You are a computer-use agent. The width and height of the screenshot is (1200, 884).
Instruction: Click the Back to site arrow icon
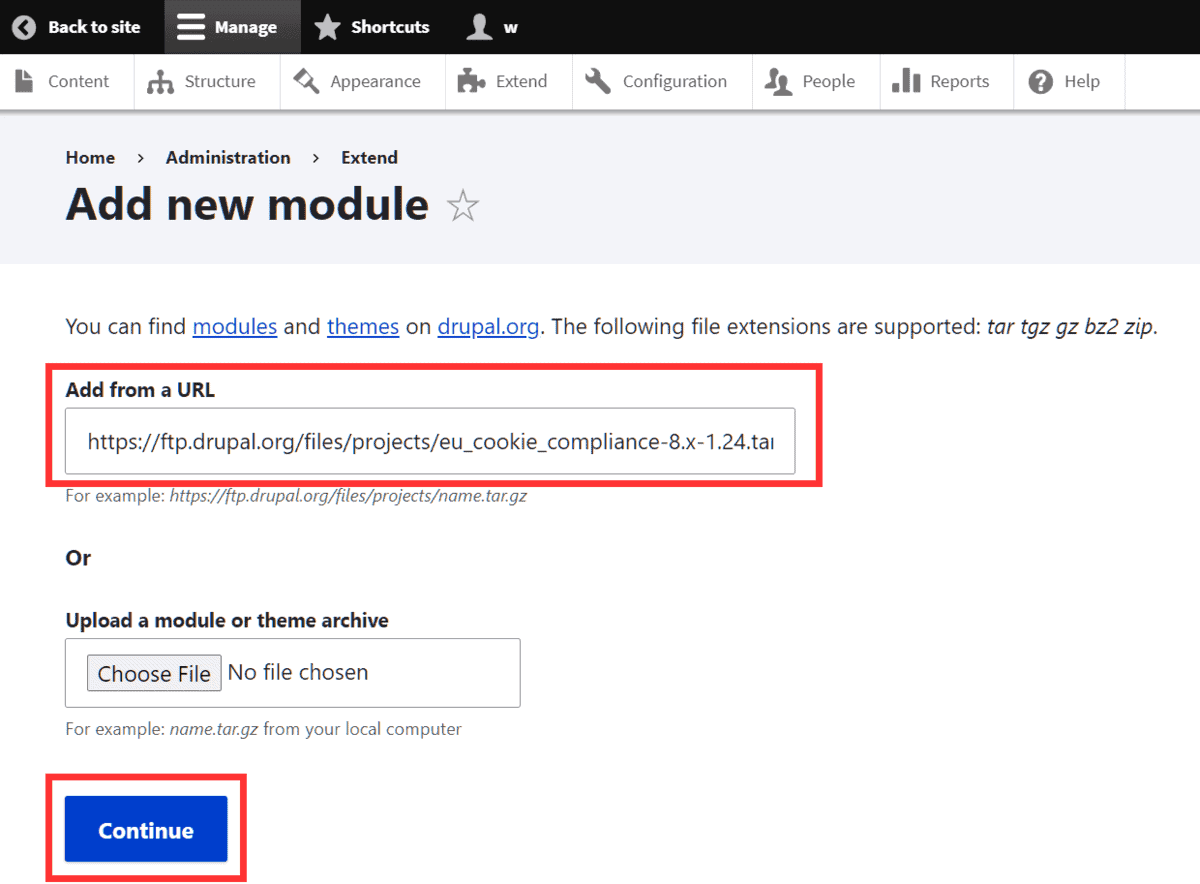[x=23, y=27]
